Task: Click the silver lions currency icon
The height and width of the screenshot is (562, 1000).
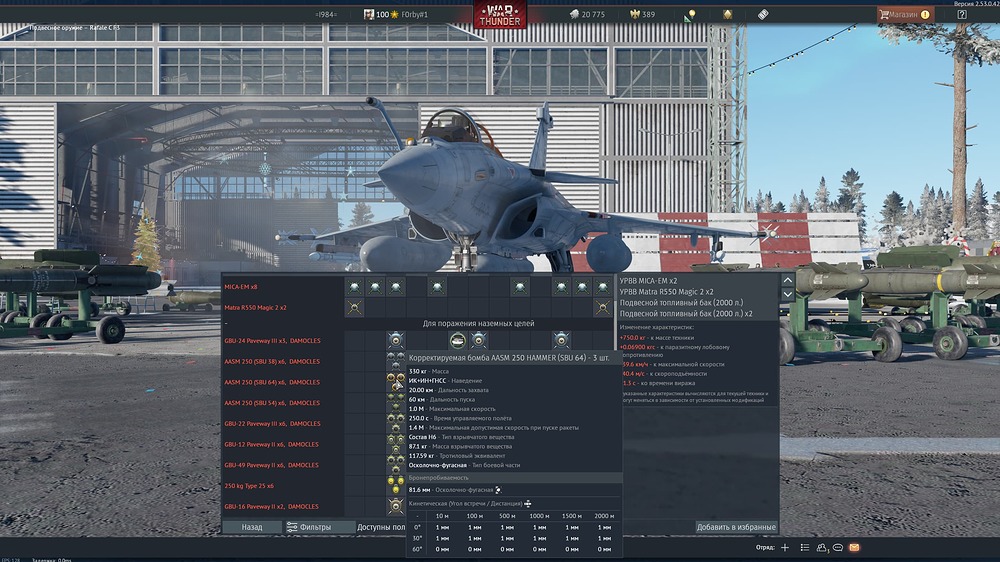Action: 574,14
